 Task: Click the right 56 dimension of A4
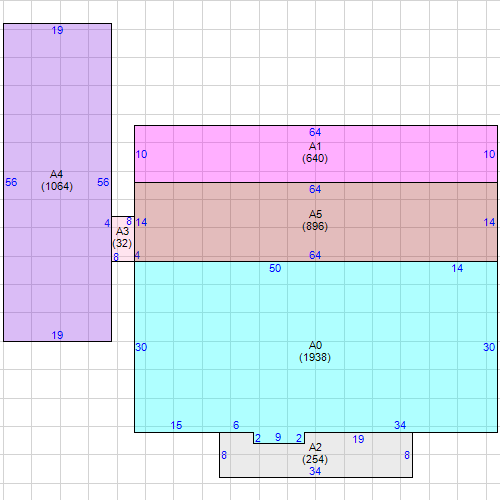pyautogui.click(x=103, y=182)
